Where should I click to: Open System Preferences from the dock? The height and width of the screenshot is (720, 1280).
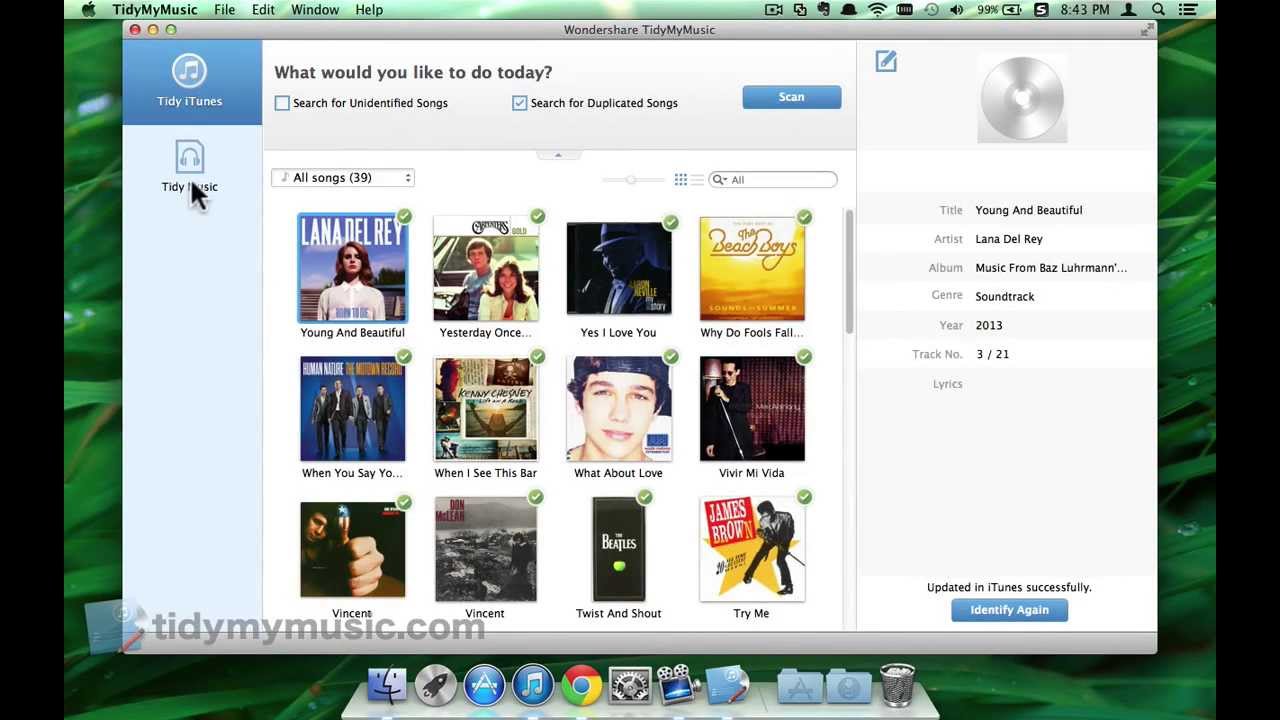click(630, 686)
